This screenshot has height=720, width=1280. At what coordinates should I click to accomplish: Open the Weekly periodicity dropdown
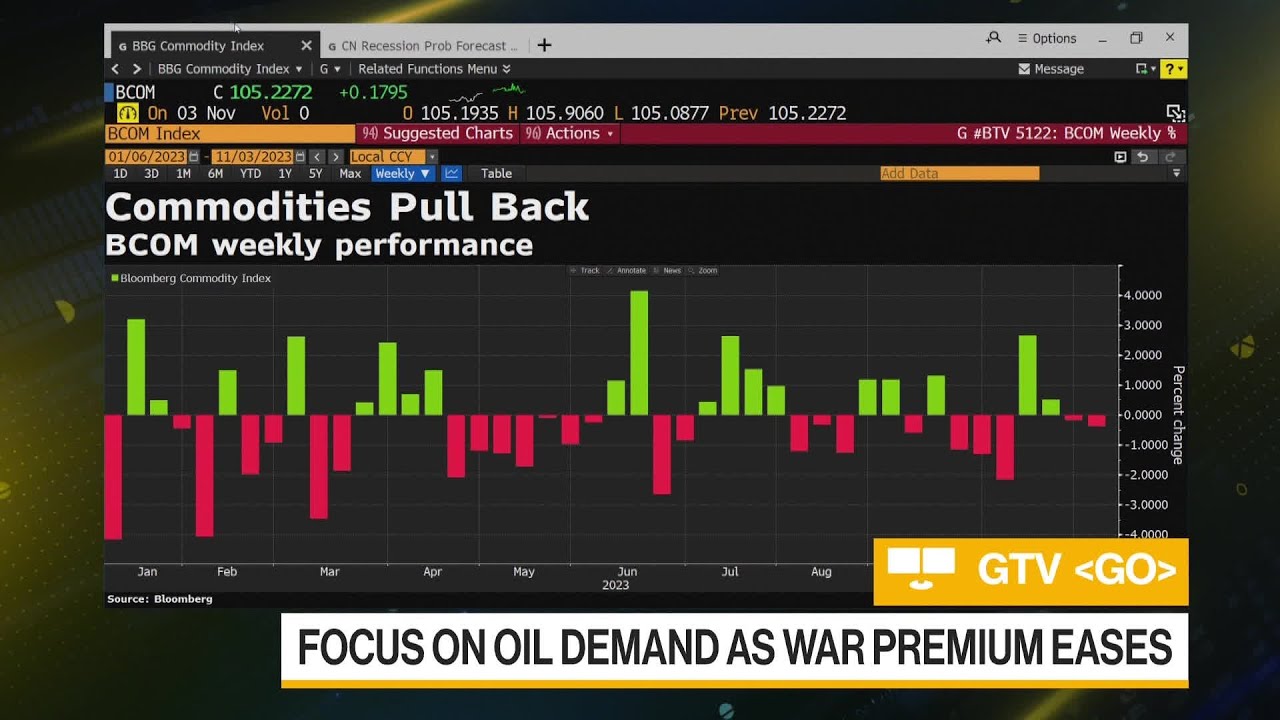click(x=402, y=174)
